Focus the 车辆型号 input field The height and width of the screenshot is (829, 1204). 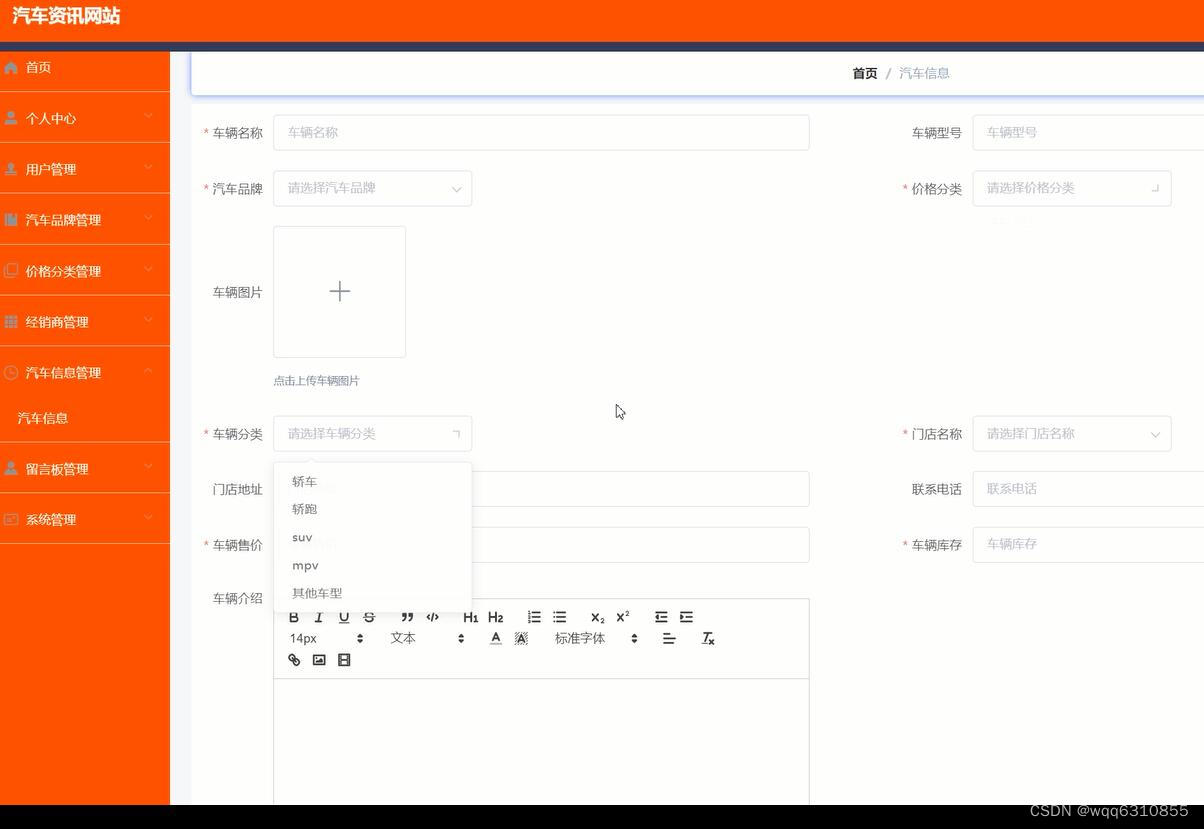click(1088, 132)
